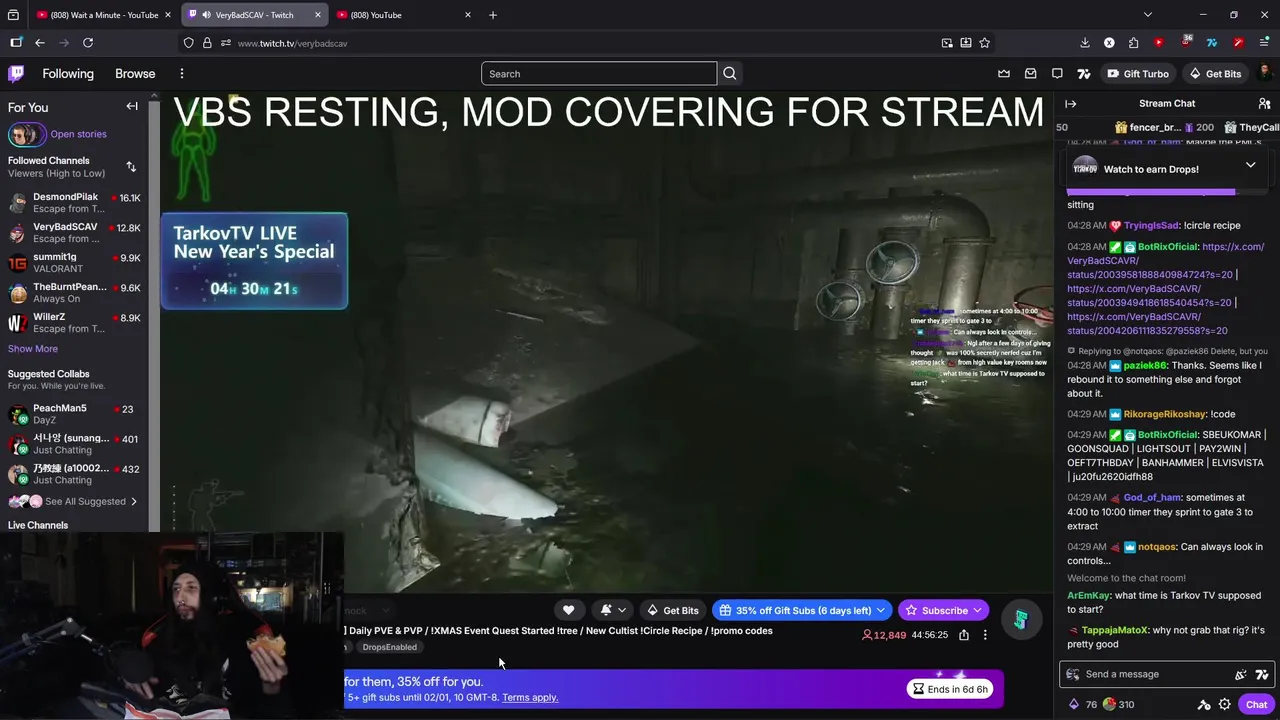Click the heart follow button
The height and width of the screenshot is (720, 1280).
click(x=568, y=610)
